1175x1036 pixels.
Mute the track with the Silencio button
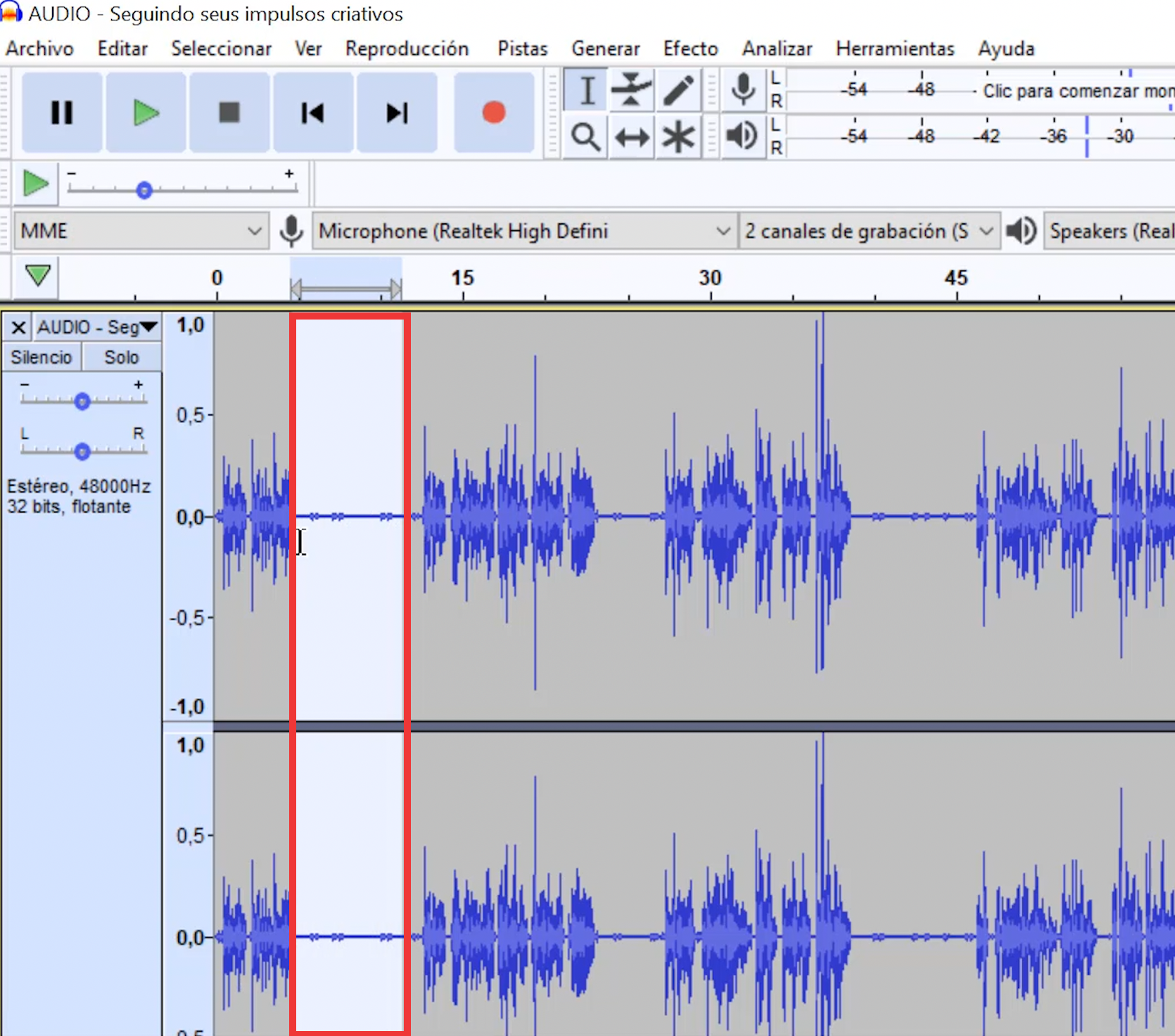[x=41, y=356]
